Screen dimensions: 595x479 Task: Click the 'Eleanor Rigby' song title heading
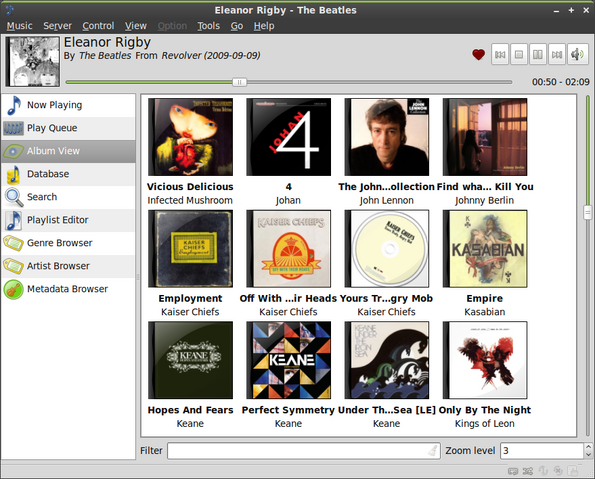(107, 42)
